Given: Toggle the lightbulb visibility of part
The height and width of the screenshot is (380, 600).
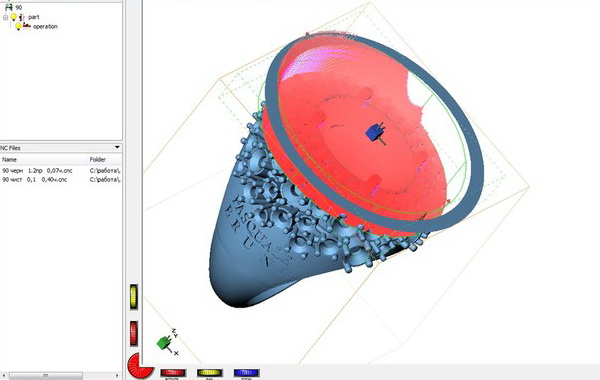Looking at the screenshot, I should click(14, 17).
